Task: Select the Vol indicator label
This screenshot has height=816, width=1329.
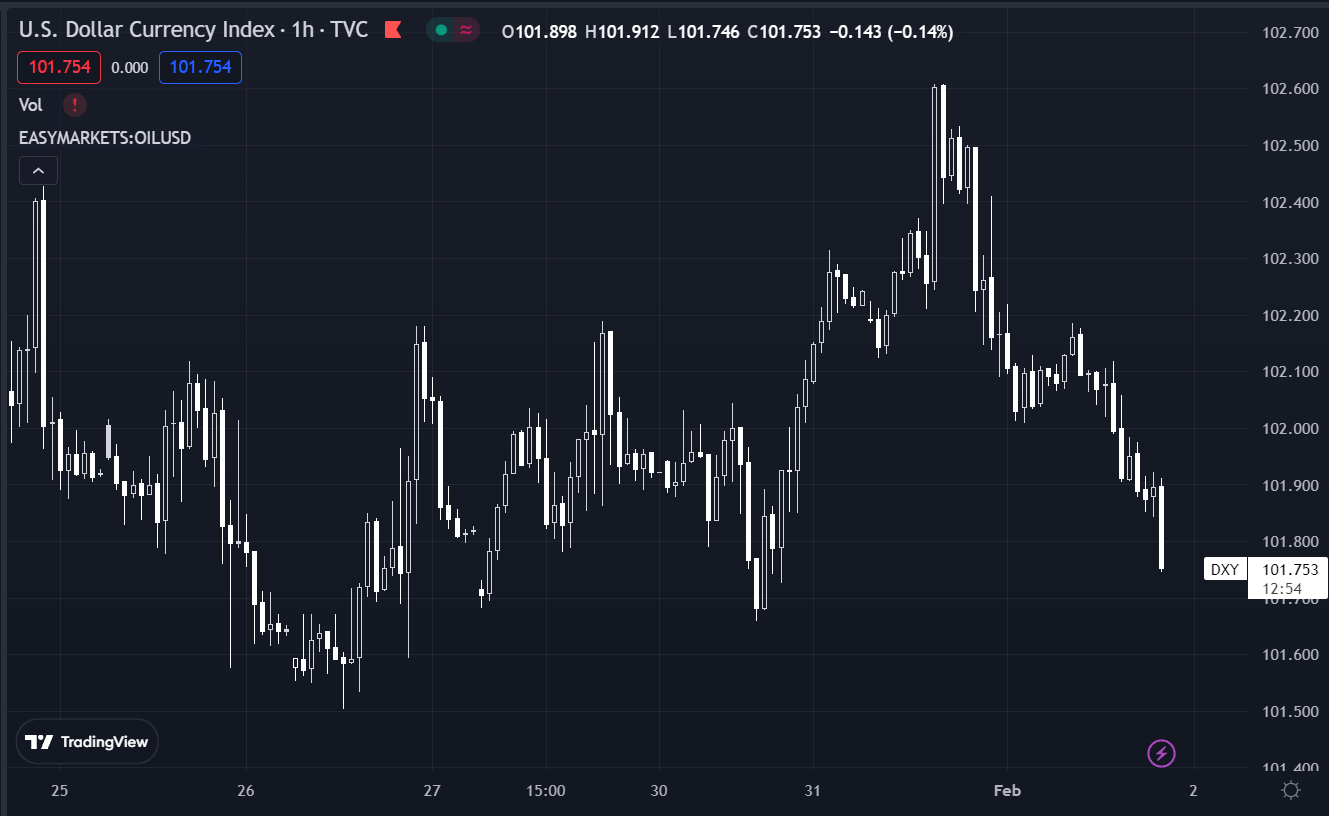Action: (31, 105)
